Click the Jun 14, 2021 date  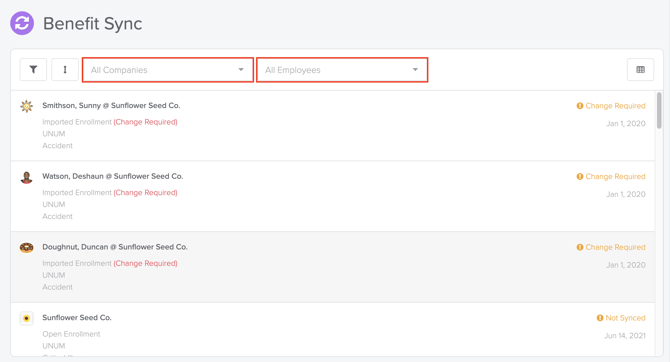625,336
